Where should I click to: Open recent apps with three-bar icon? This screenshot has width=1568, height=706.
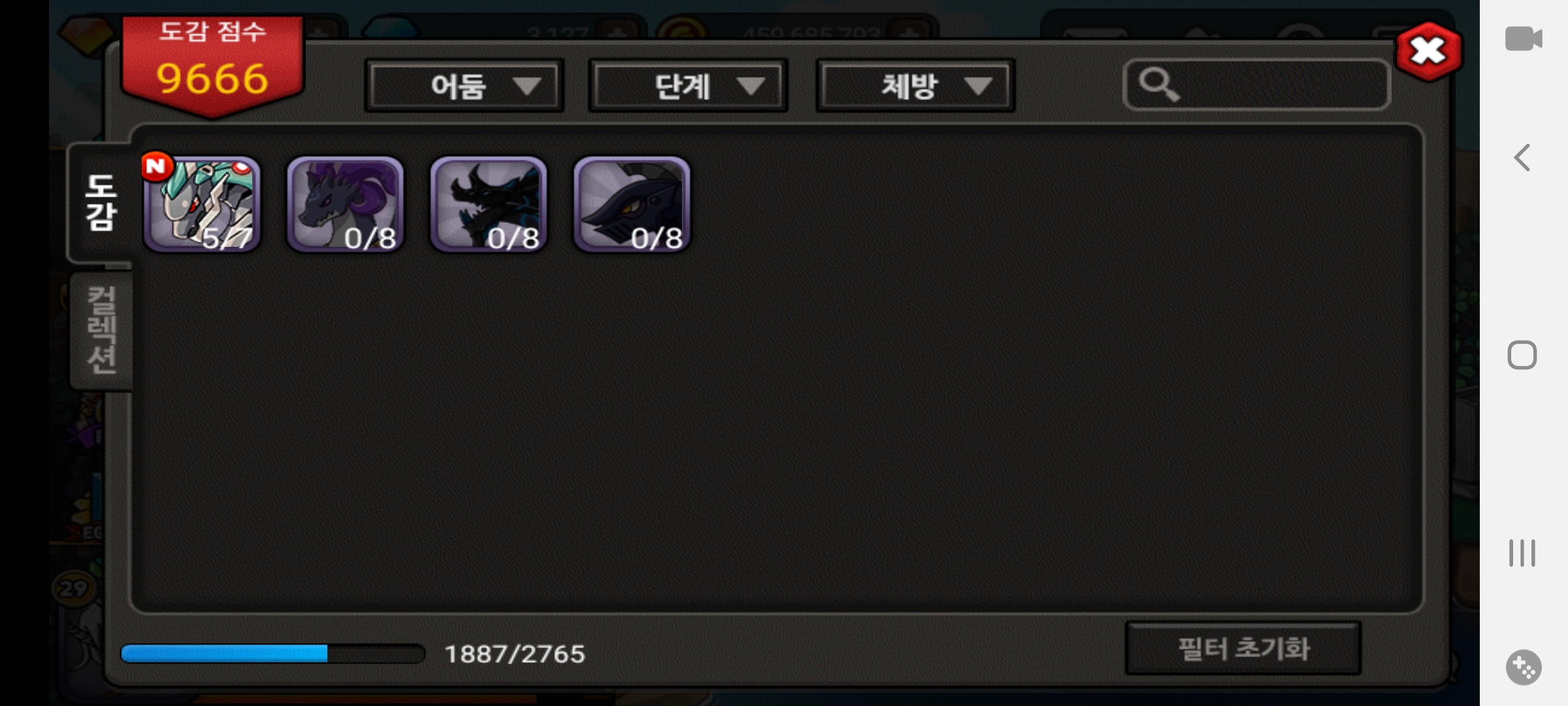pos(1522,553)
